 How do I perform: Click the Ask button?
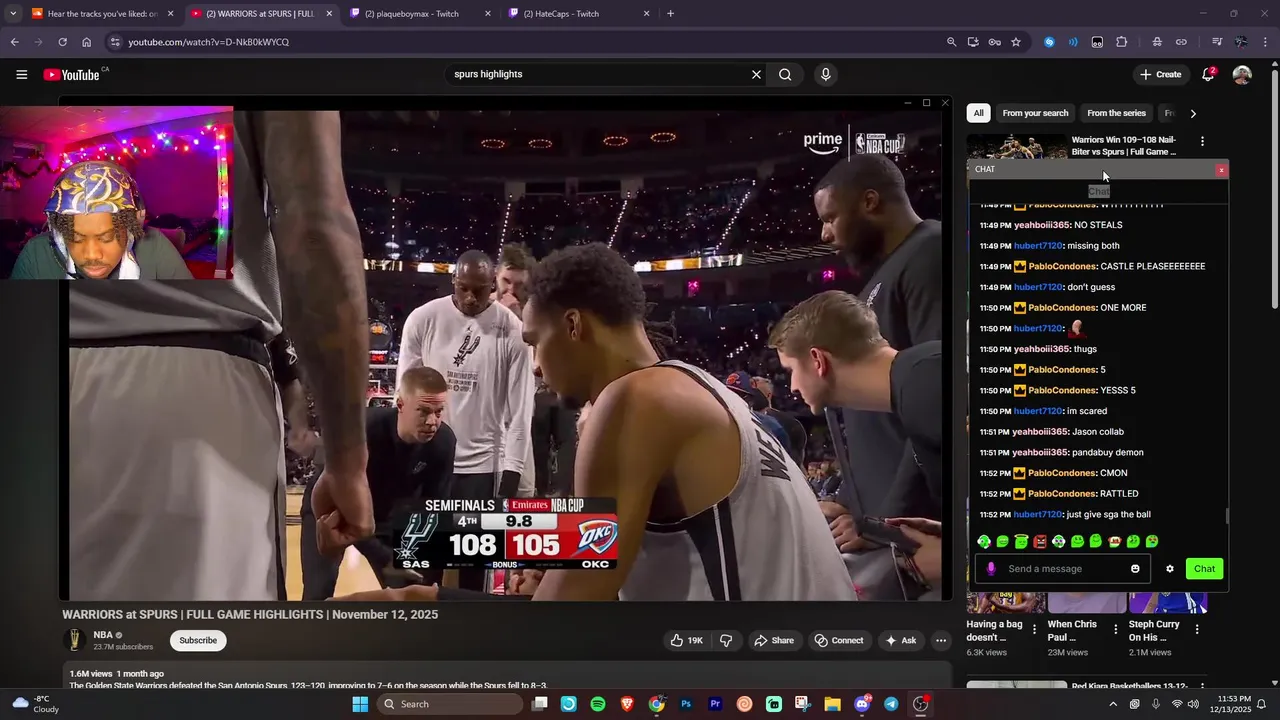point(900,641)
